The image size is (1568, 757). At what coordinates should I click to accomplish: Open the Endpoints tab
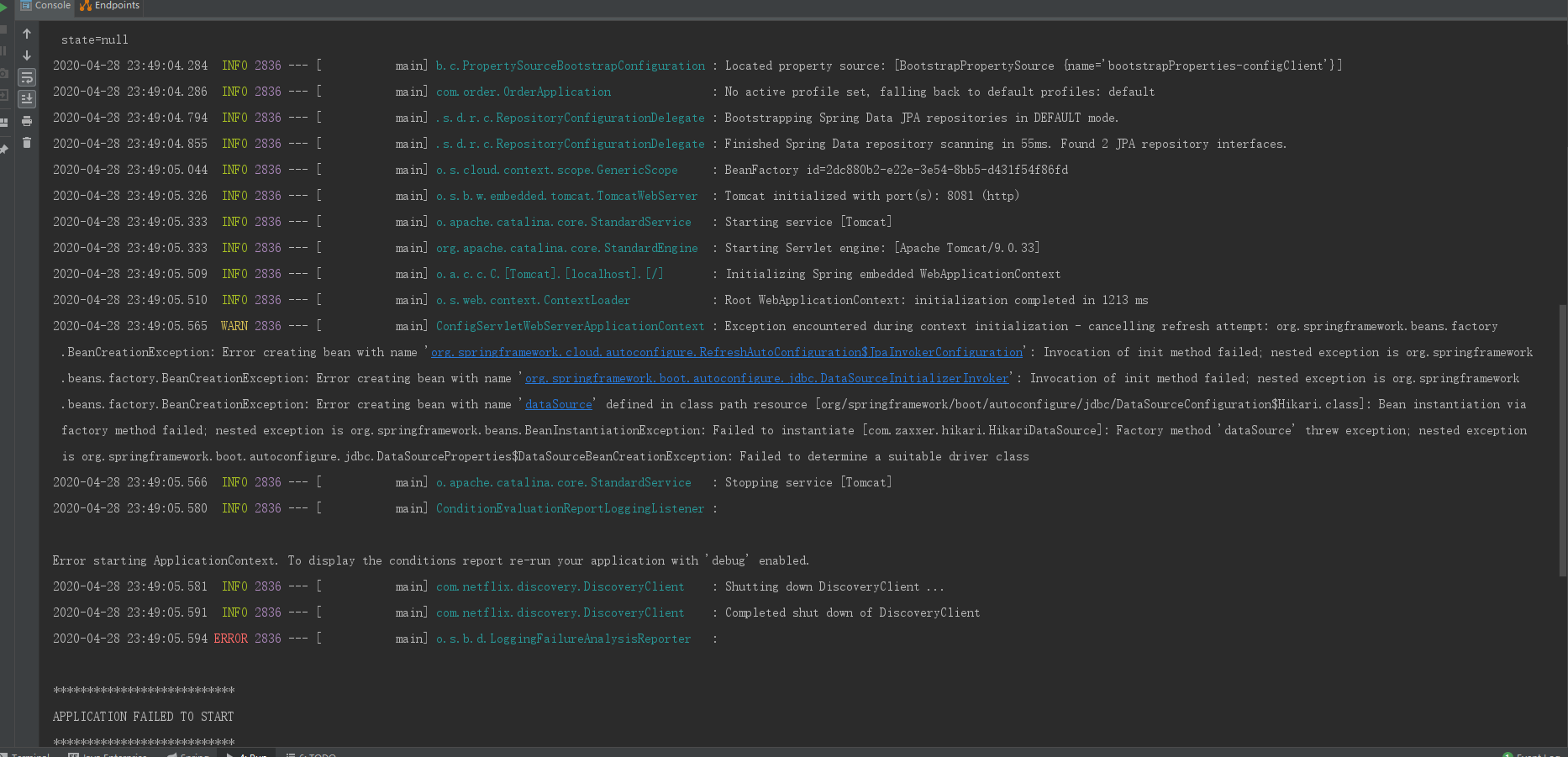point(110,6)
